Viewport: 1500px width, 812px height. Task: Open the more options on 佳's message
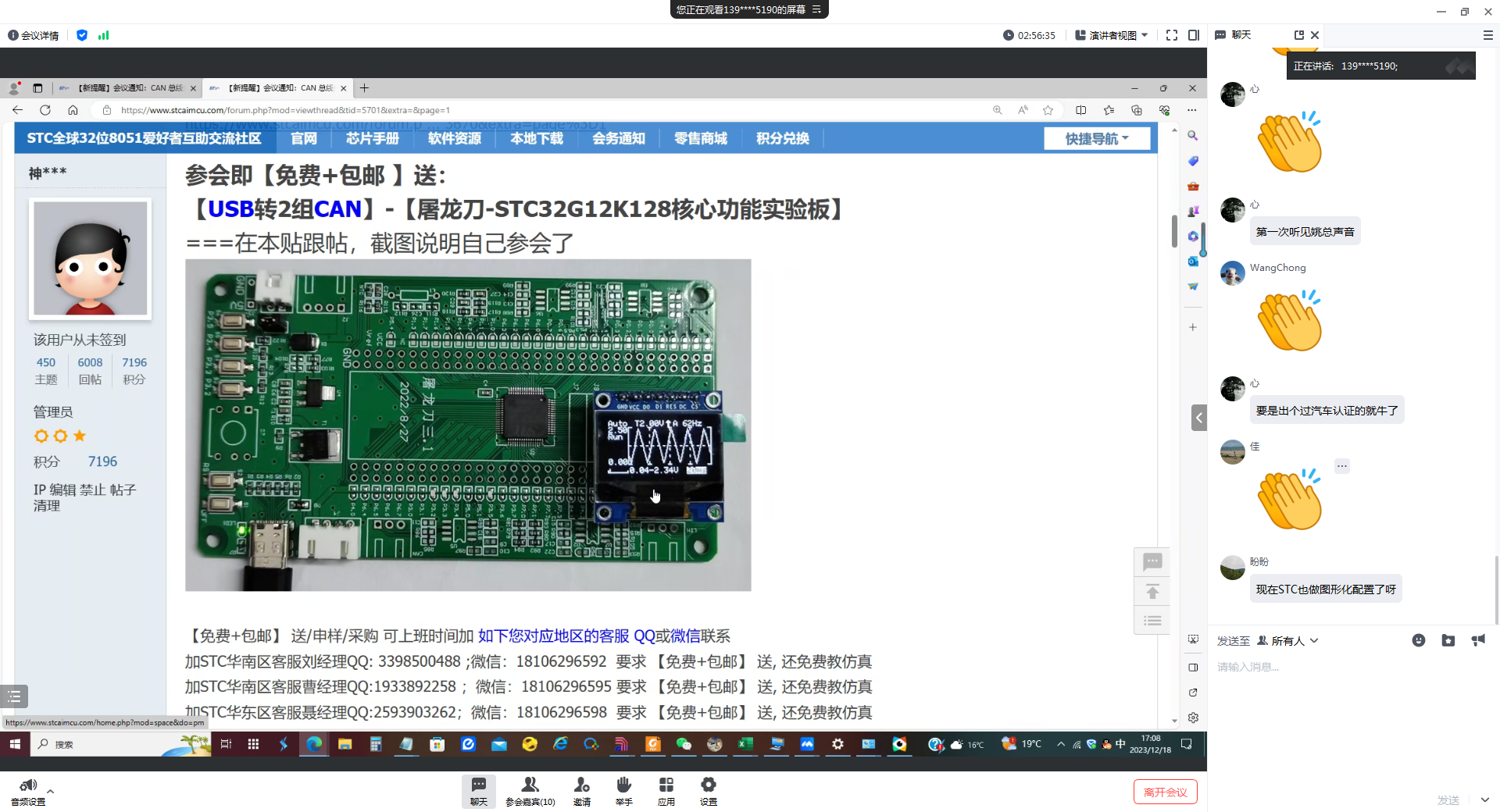point(1342,466)
